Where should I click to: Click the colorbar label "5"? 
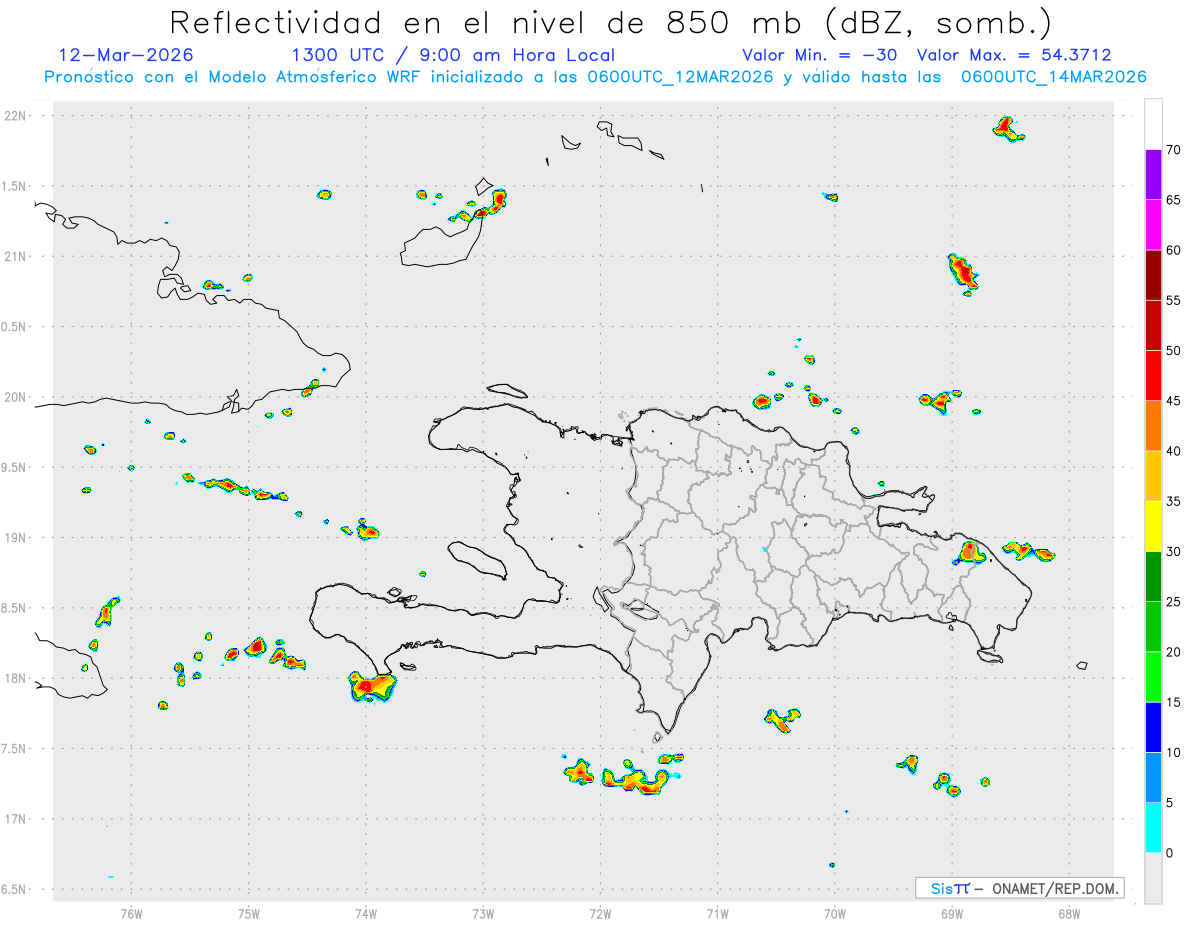pyautogui.click(x=1169, y=803)
